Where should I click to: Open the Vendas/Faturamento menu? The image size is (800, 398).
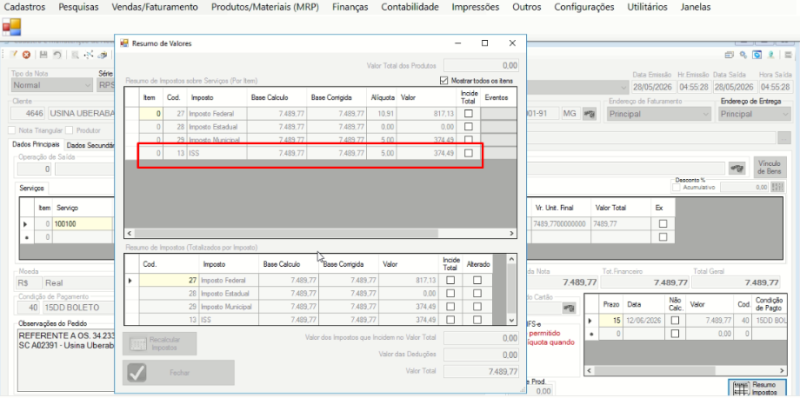[x=155, y=7]
